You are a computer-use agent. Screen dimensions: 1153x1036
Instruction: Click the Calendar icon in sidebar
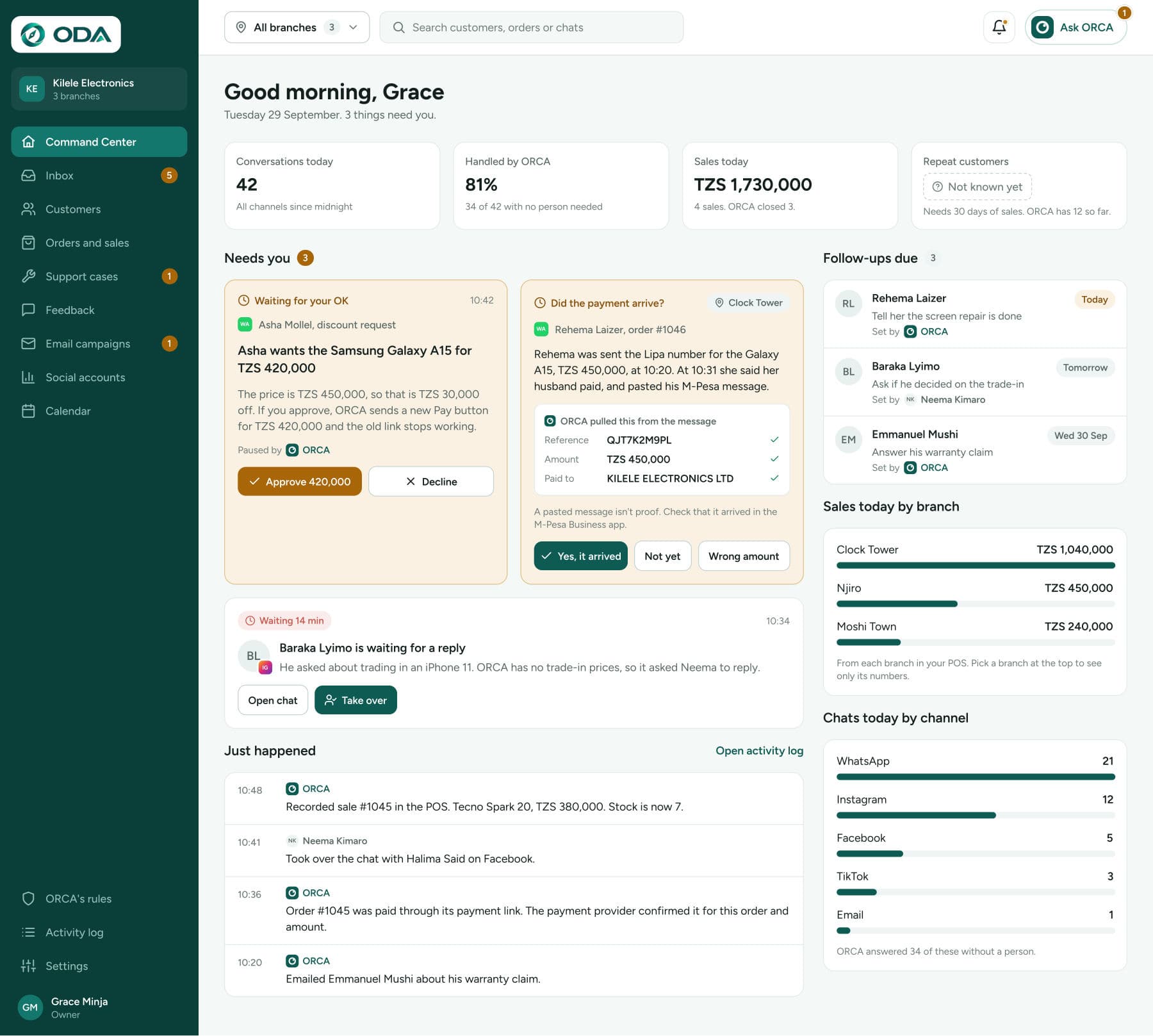(28, 411)
